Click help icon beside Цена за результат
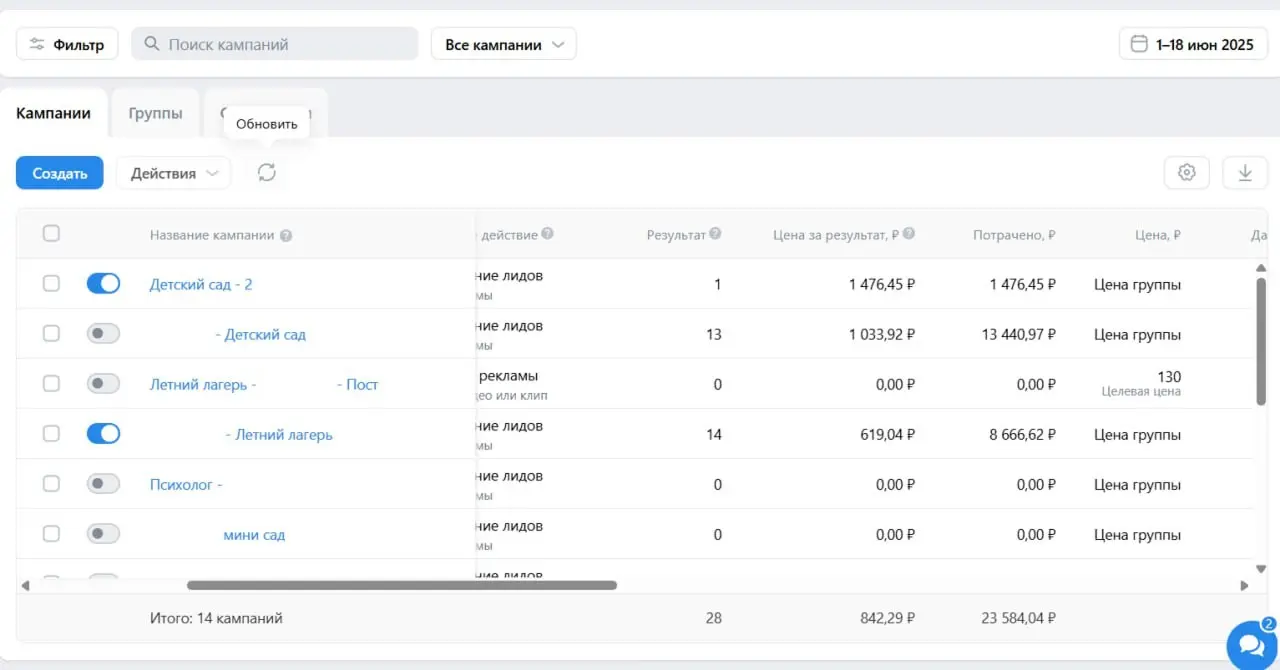The width and height of the screenshot is (1280, 670). (x=909, y=234)
